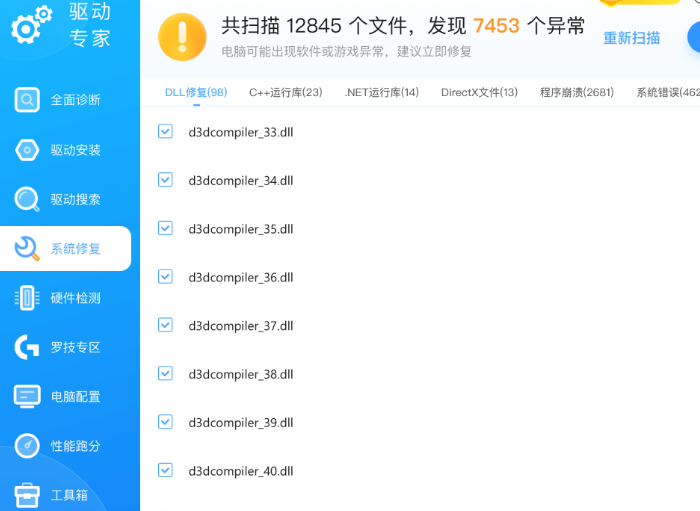Deselect d3dcompiler_38.dll checkbox
700x511 pixels.
165,373
